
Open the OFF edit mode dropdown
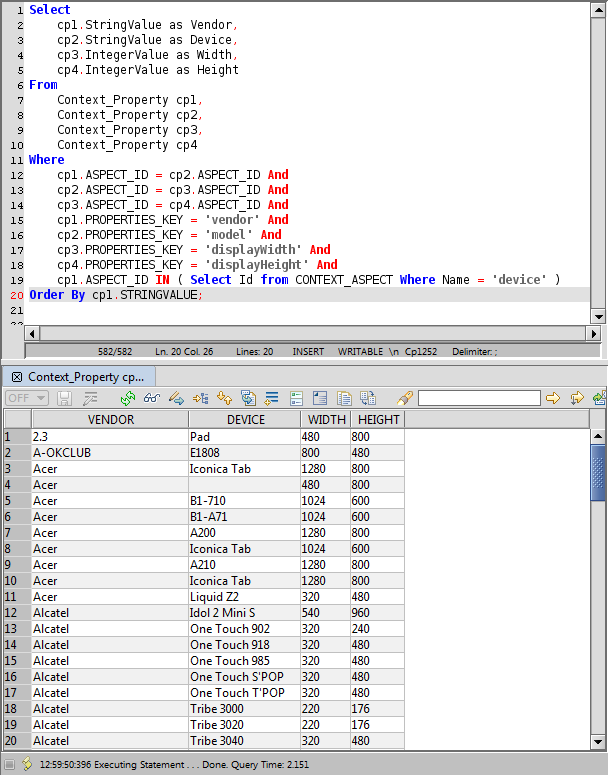tap(27, 398)
